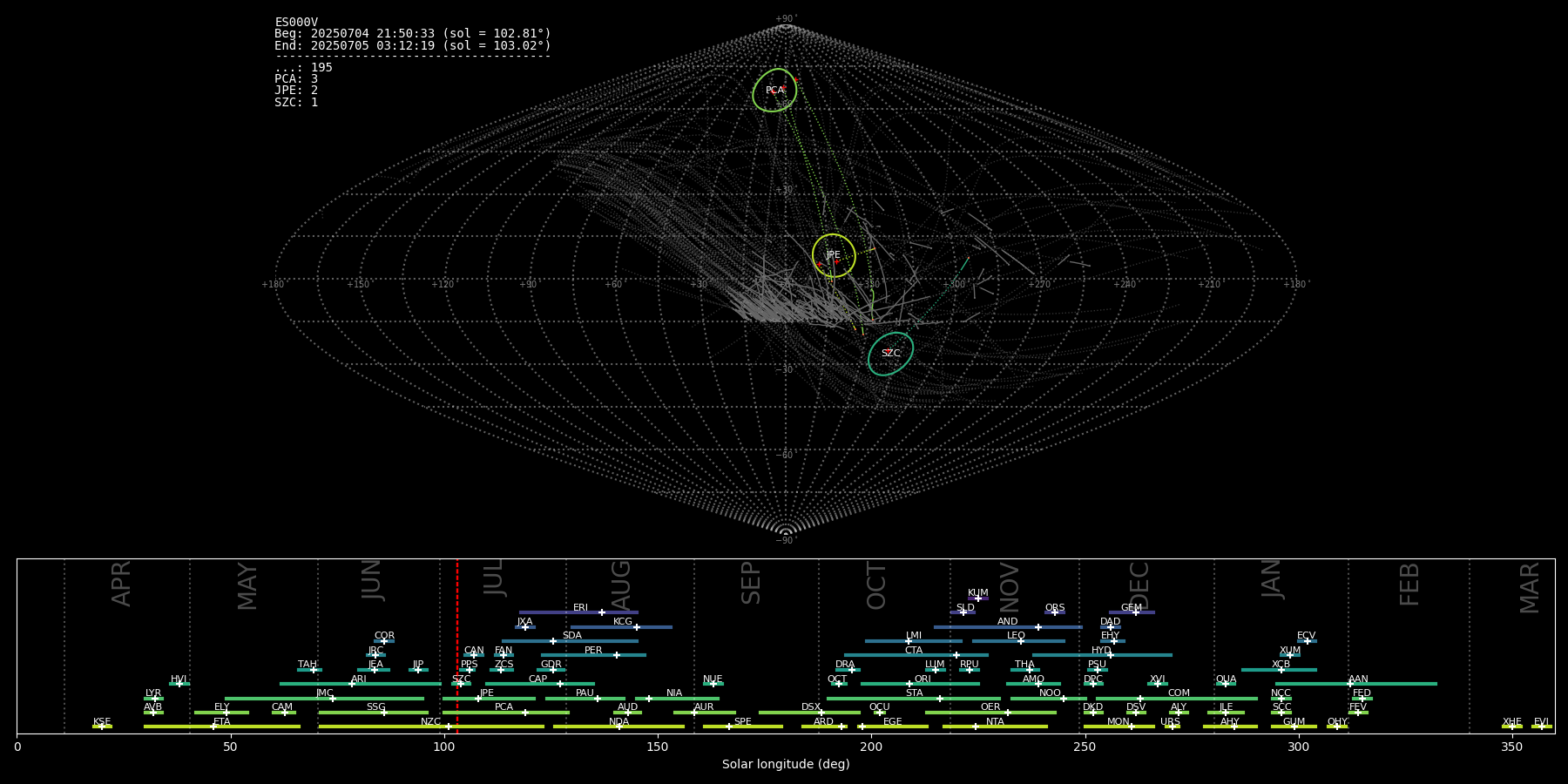Click the 'JPE: 2' count in legend
This screenshot has width=1568, height=784.
296,91
